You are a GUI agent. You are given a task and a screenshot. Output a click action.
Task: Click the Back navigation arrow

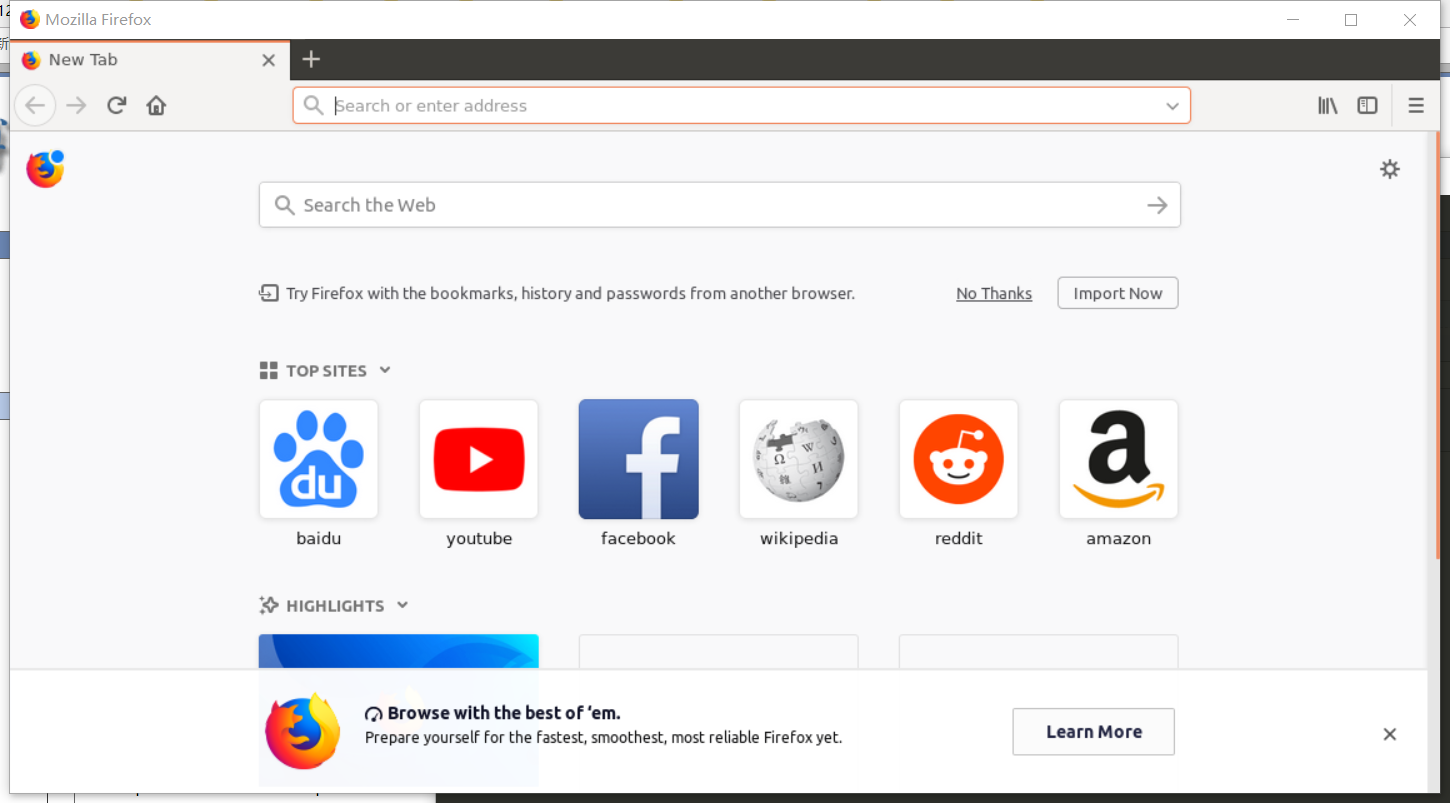tap(35, 105)
